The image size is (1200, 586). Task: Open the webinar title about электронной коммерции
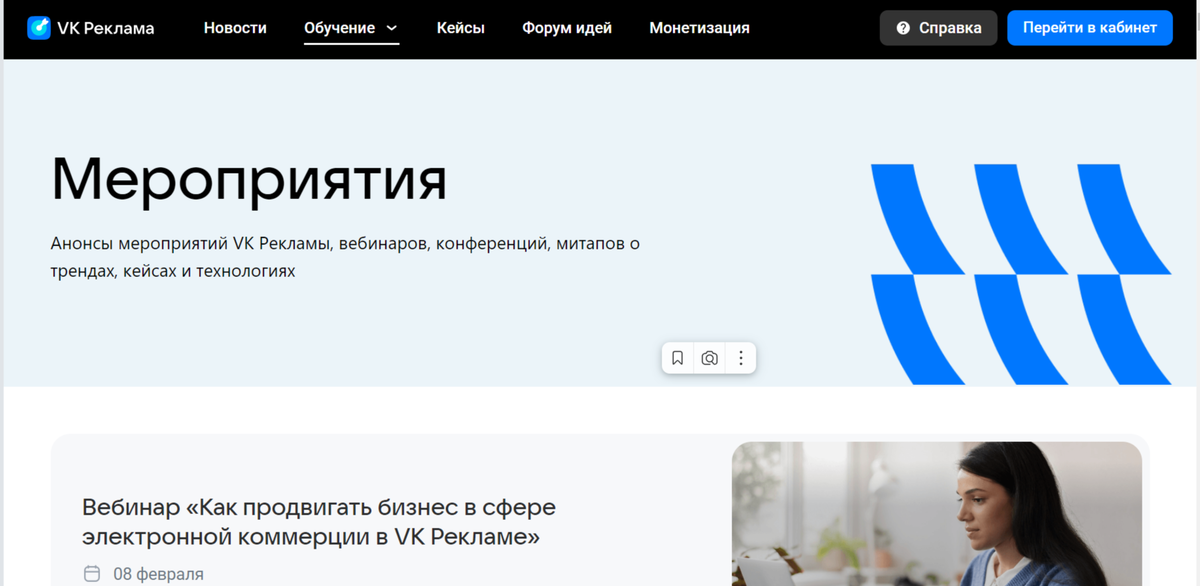(x=319, y=522)
